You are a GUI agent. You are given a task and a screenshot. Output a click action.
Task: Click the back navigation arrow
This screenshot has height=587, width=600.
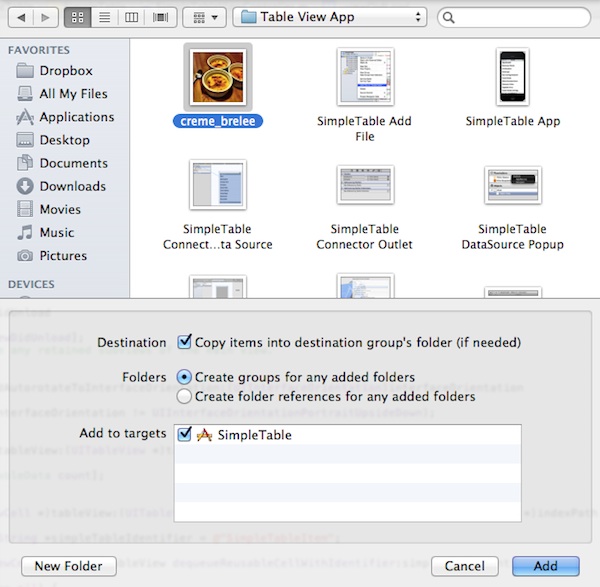point(22,18)
